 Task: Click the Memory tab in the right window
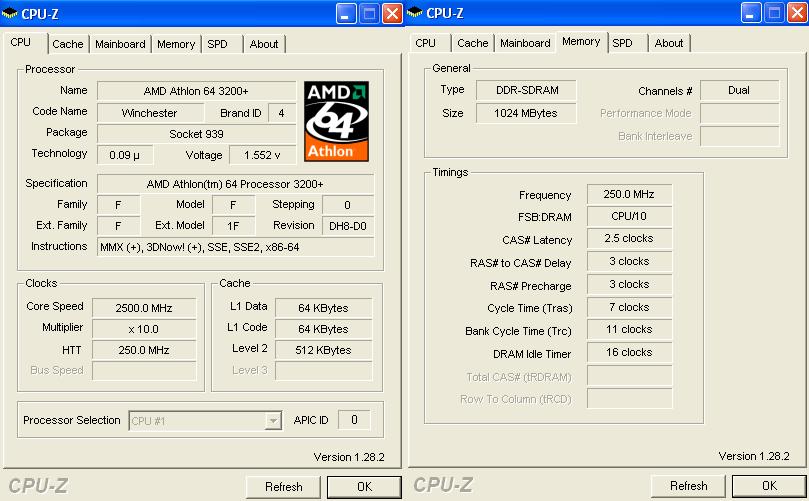(581, 41)
